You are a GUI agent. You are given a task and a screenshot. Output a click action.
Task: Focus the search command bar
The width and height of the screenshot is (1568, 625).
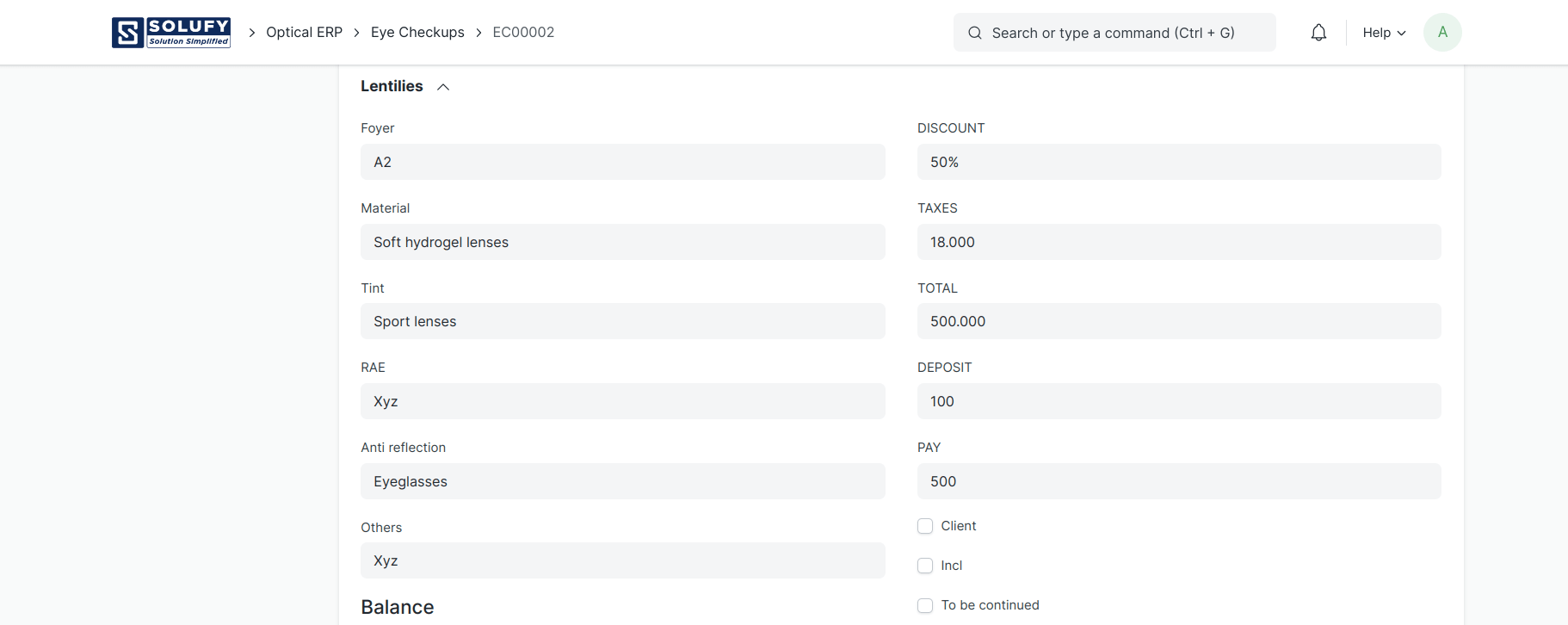1114,33
